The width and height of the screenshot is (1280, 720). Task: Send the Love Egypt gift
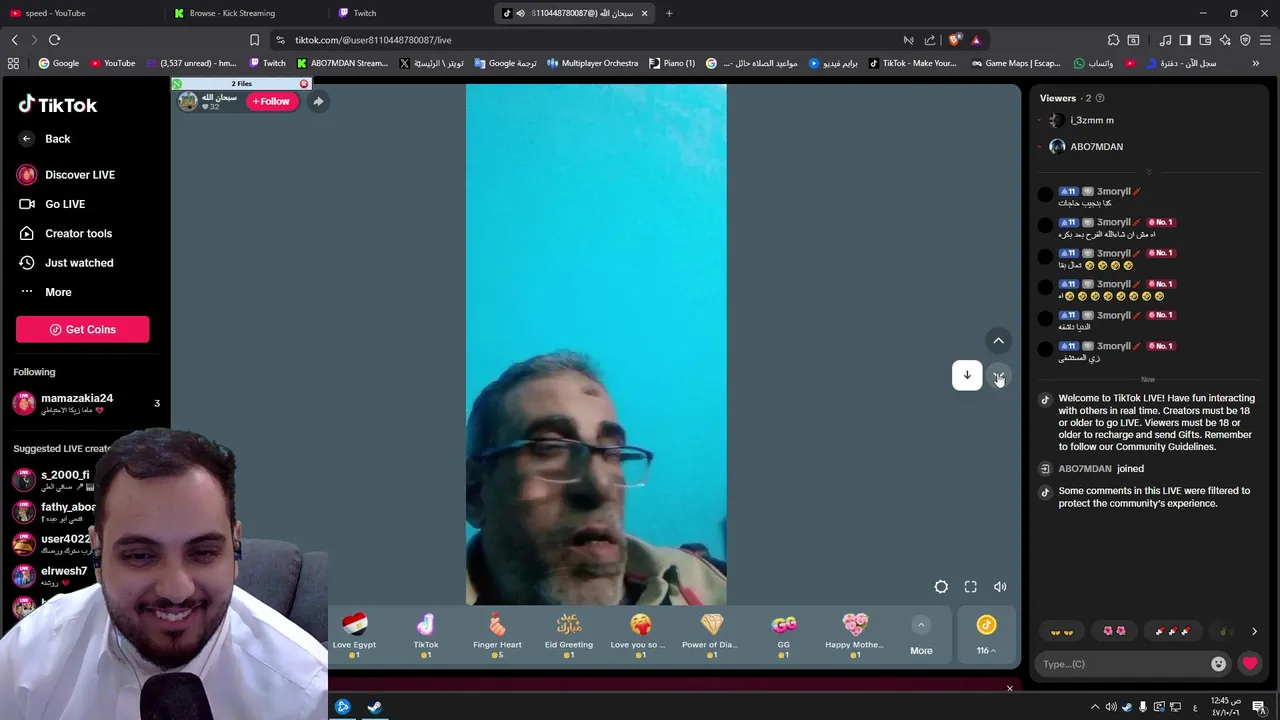354,635
